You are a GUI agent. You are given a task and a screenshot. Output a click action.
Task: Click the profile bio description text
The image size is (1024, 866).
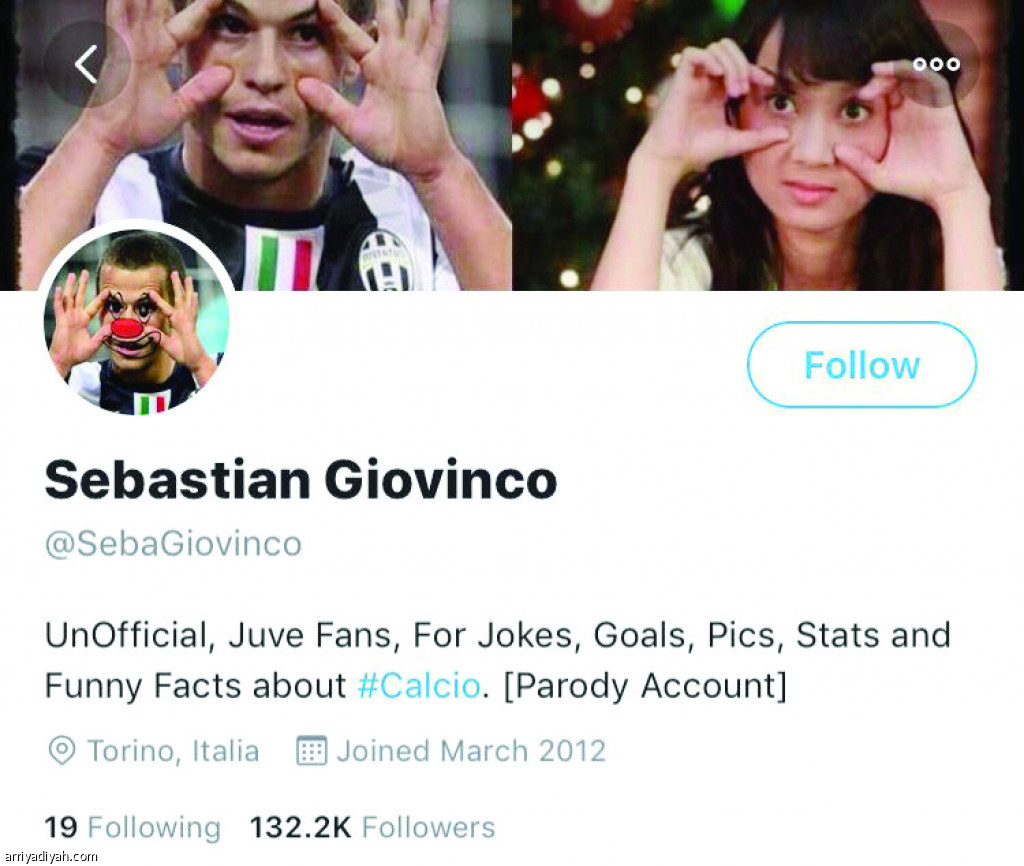[498, 660]
